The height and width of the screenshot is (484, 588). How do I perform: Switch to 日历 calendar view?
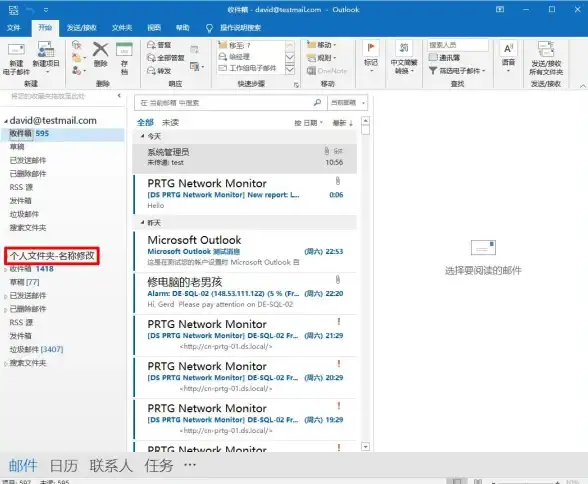point(63,466)
